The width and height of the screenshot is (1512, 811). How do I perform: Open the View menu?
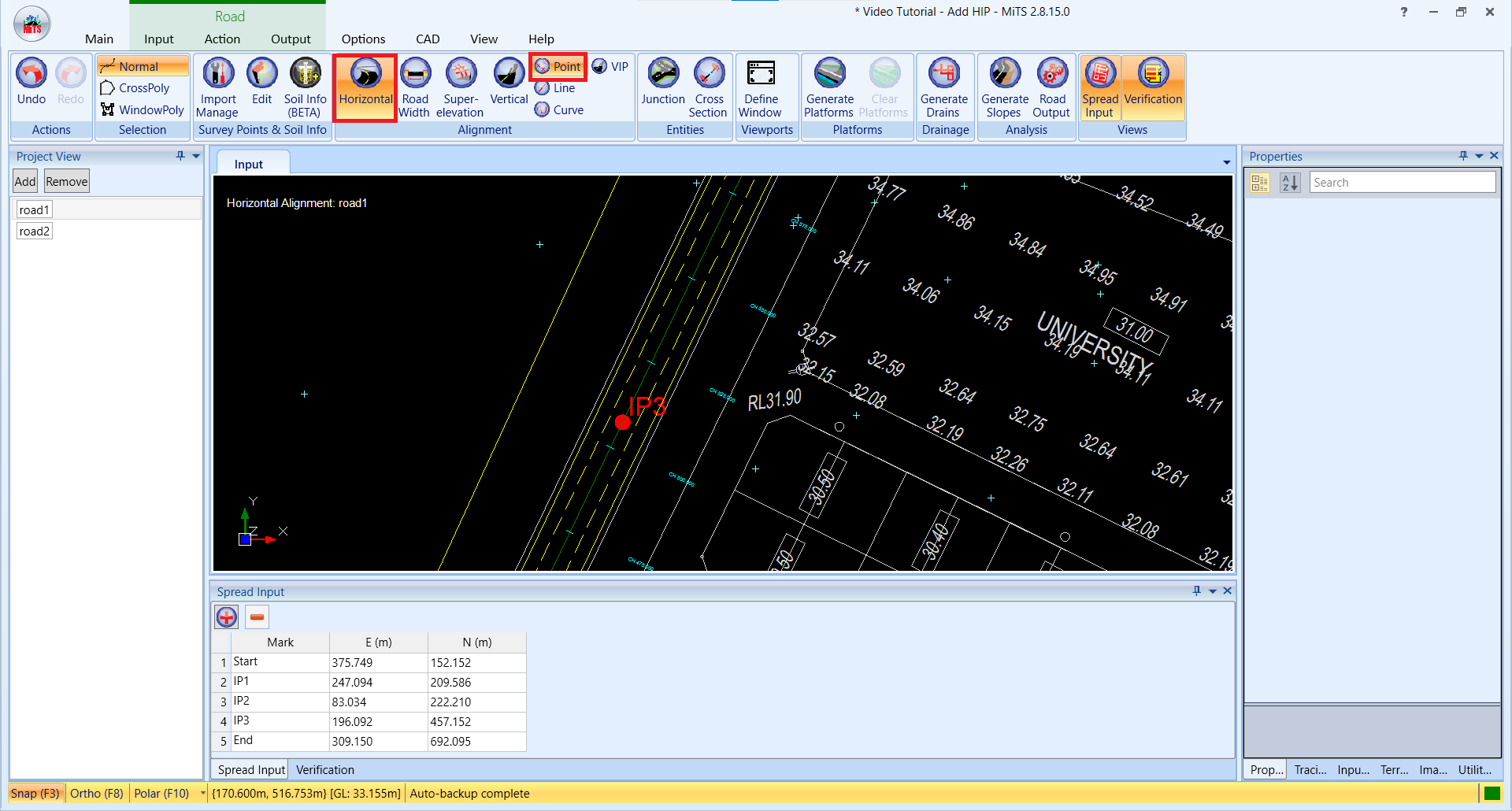[x=484, y=39]
